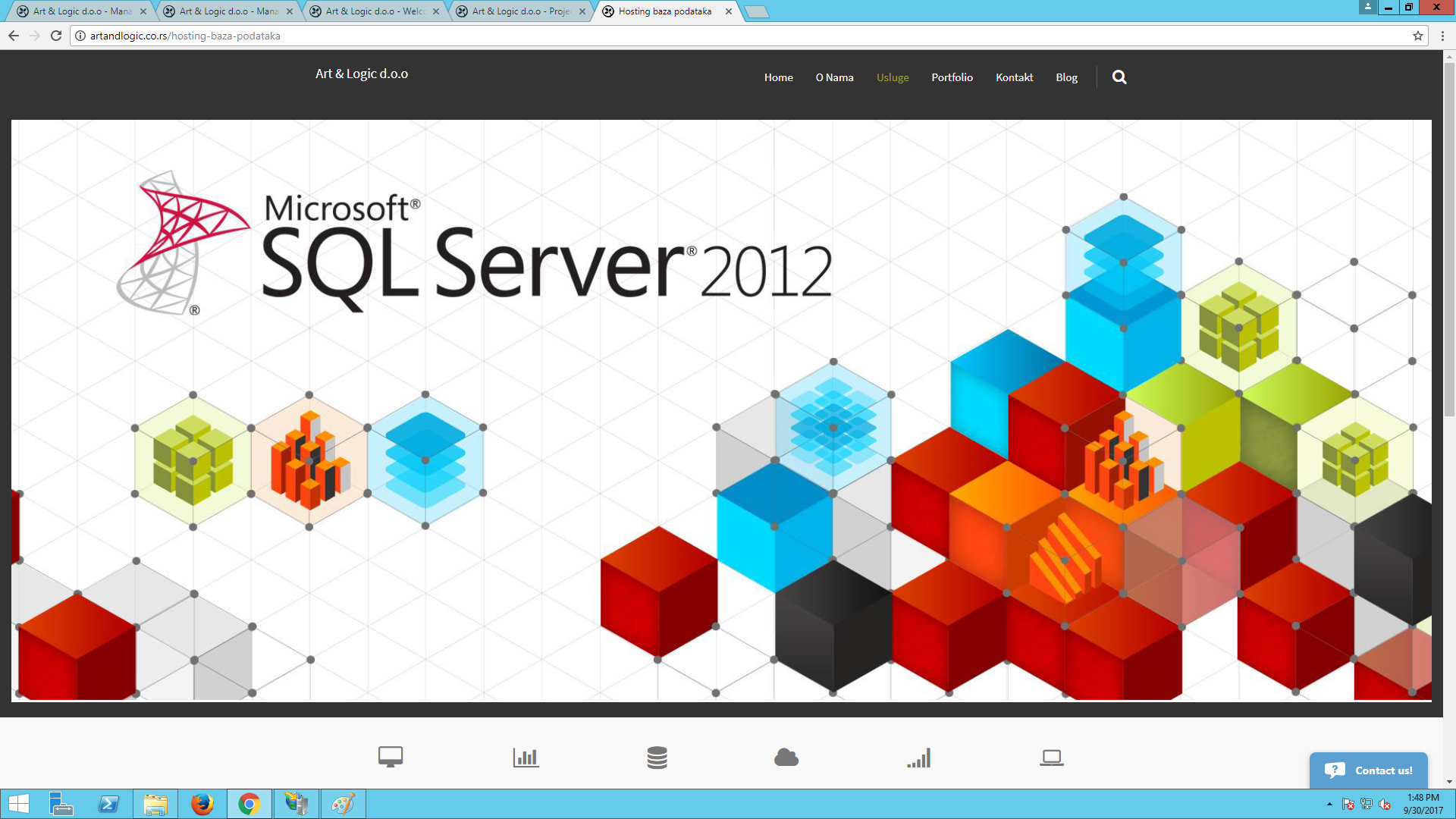1456x819 pixels.
Task: Click the database stack service icon
Action: tap(657, 757)
